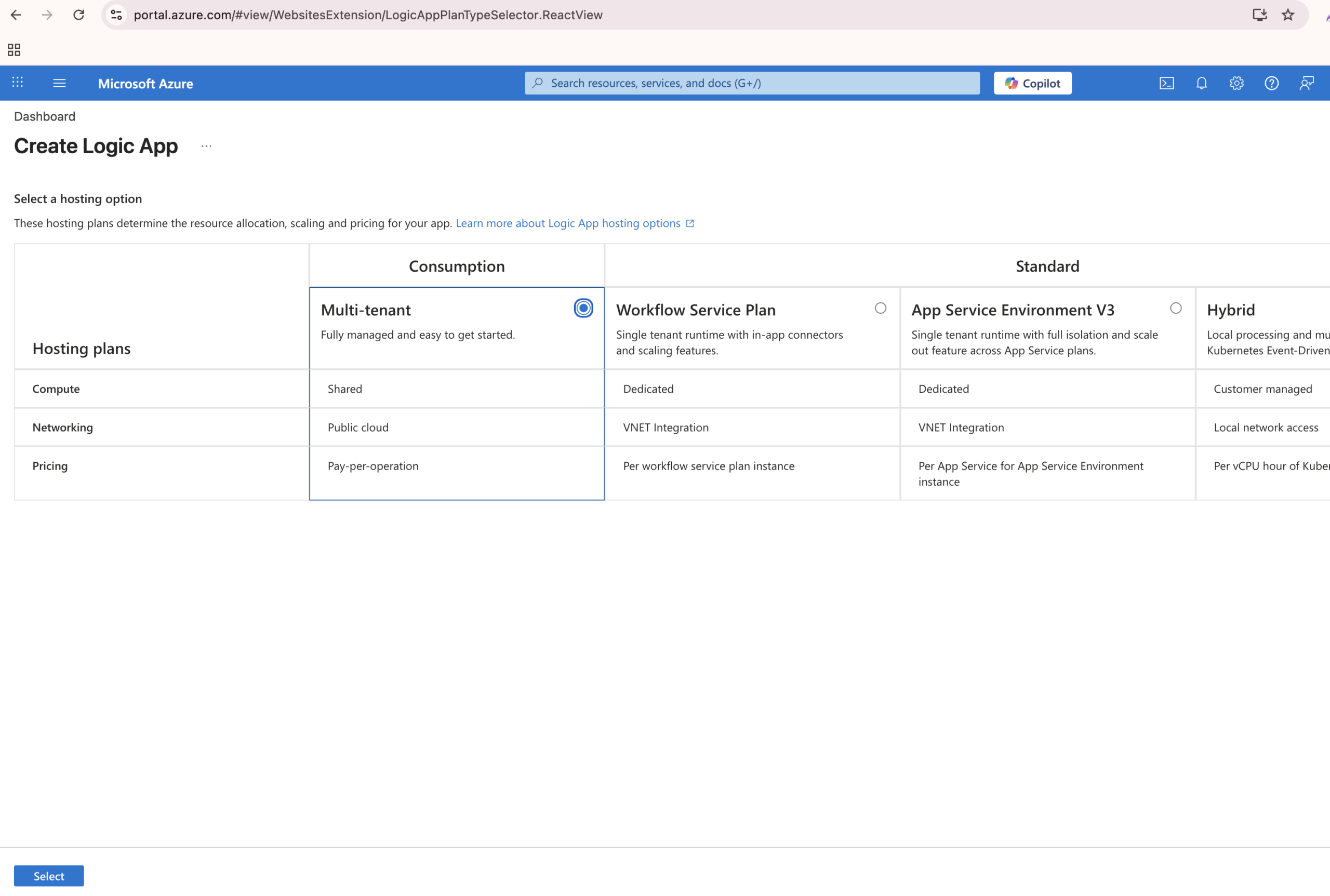Click the Copilot button
Screen dimensions: 1330x896
tap(1032, 84)
